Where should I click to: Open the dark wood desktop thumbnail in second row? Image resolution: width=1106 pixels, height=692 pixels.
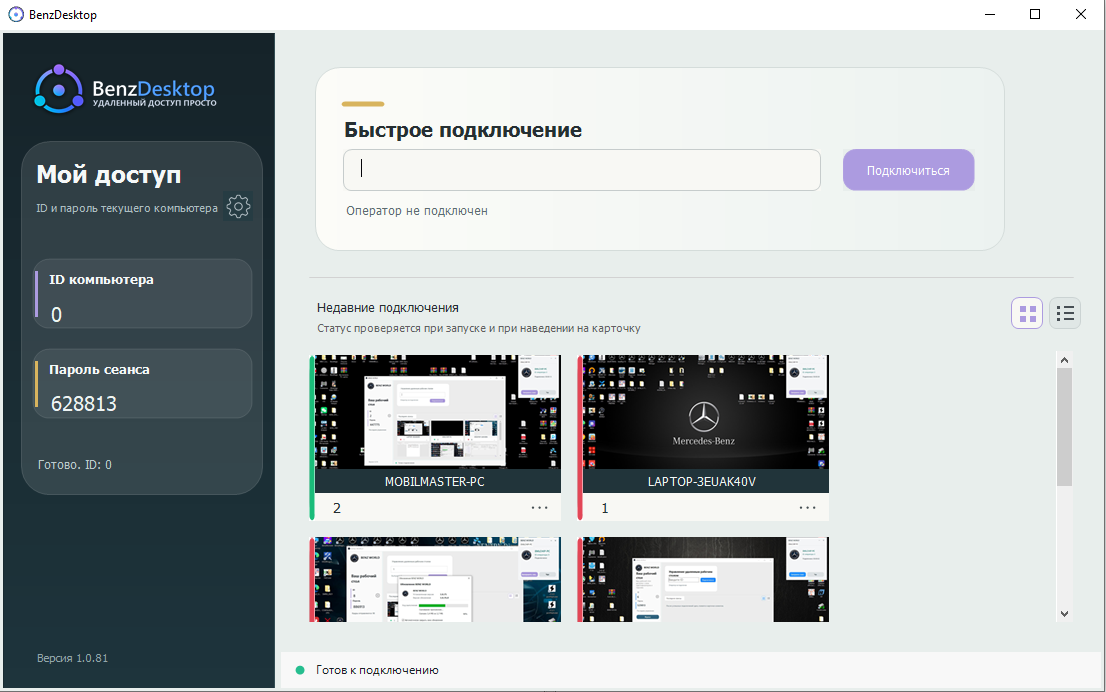pyautogui.click(x=705, y=579)
